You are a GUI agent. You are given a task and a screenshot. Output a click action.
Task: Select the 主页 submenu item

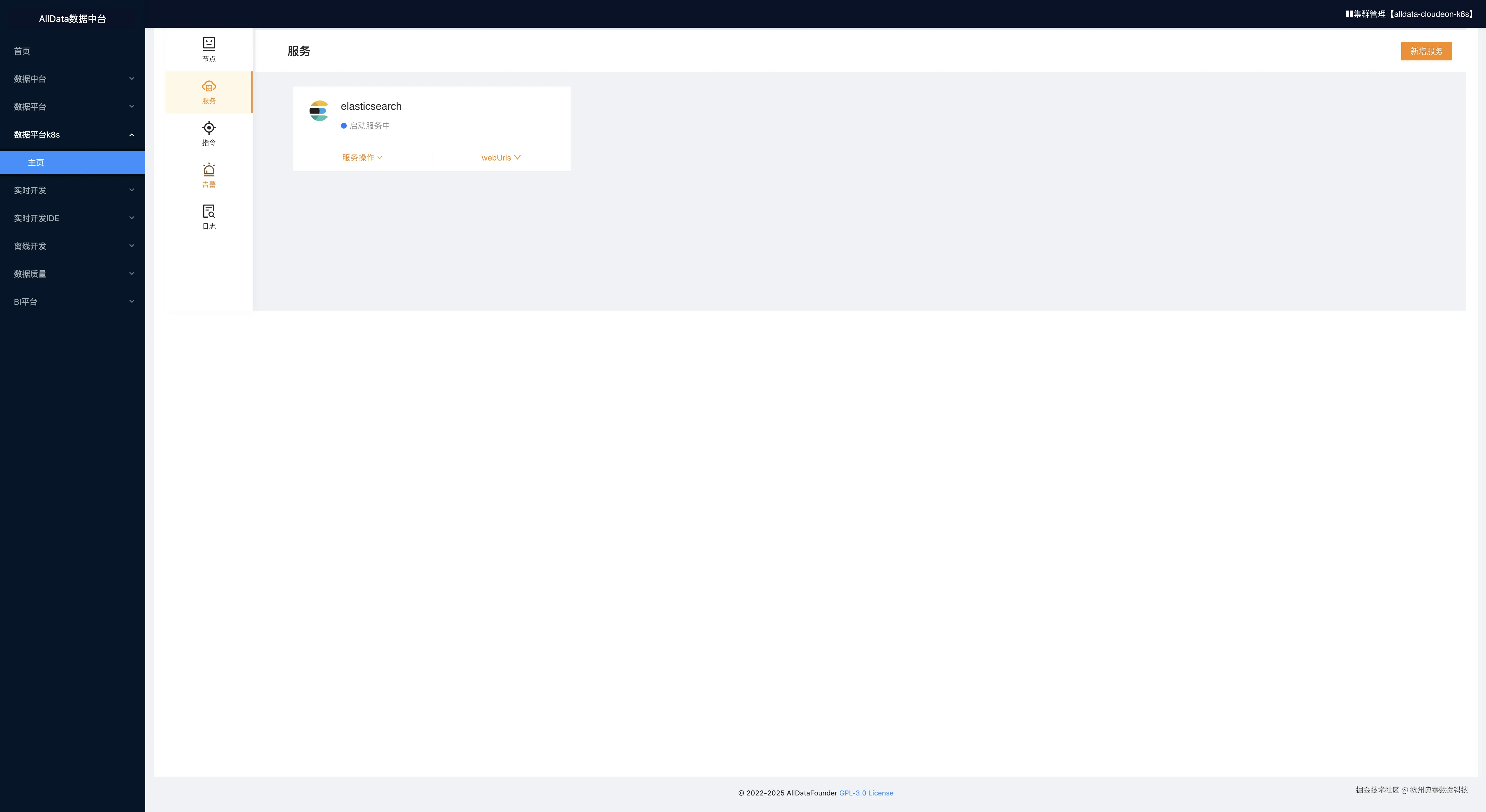tap(36, 163)
